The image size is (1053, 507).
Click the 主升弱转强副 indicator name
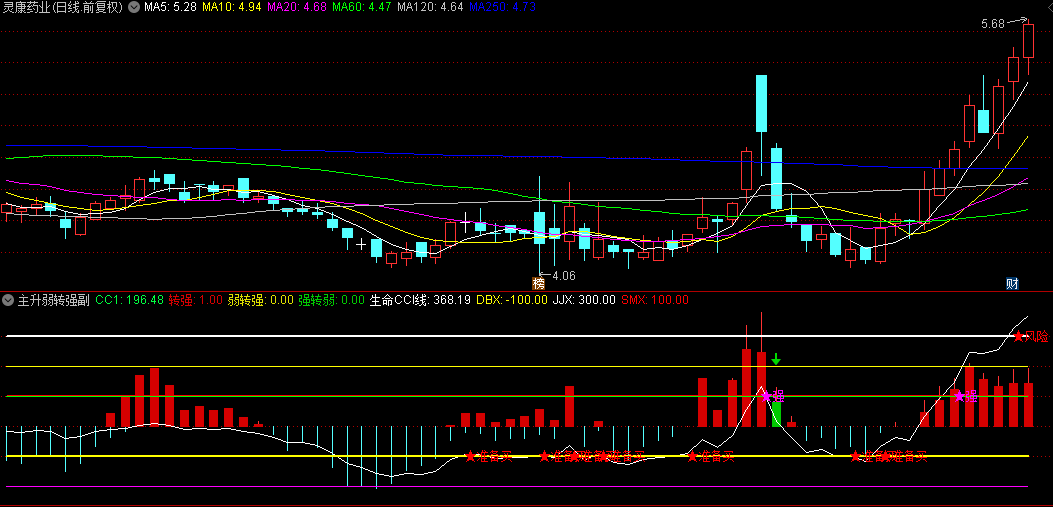pyautogui.click(x=53, y=300)
